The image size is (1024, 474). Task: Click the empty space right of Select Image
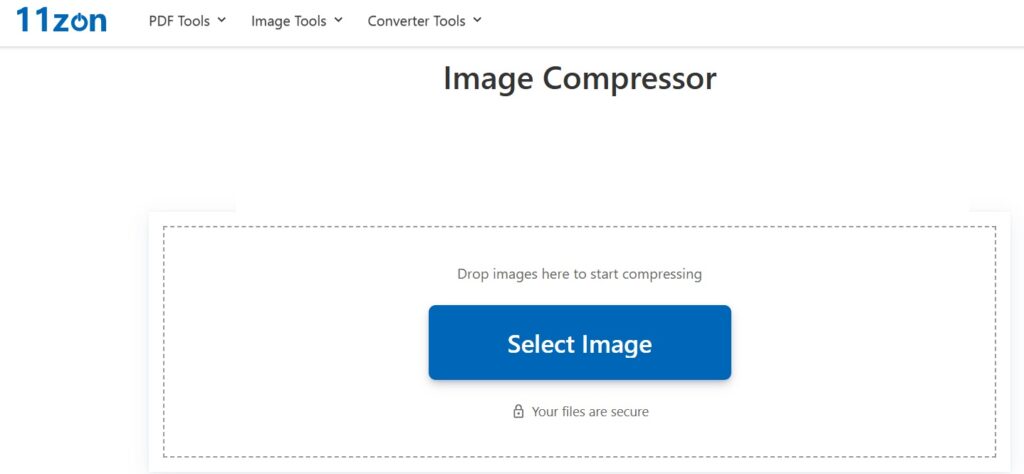coord(860,342)
